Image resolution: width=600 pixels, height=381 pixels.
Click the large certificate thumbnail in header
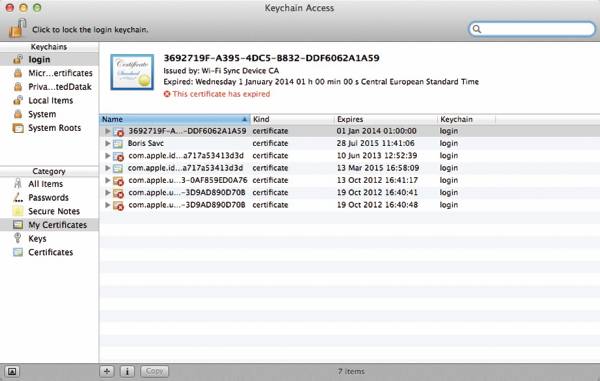(x=132, y=72)
